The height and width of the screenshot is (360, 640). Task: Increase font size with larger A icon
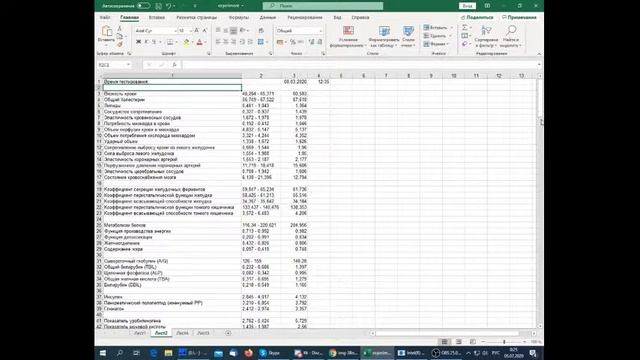tap(197, 31)
